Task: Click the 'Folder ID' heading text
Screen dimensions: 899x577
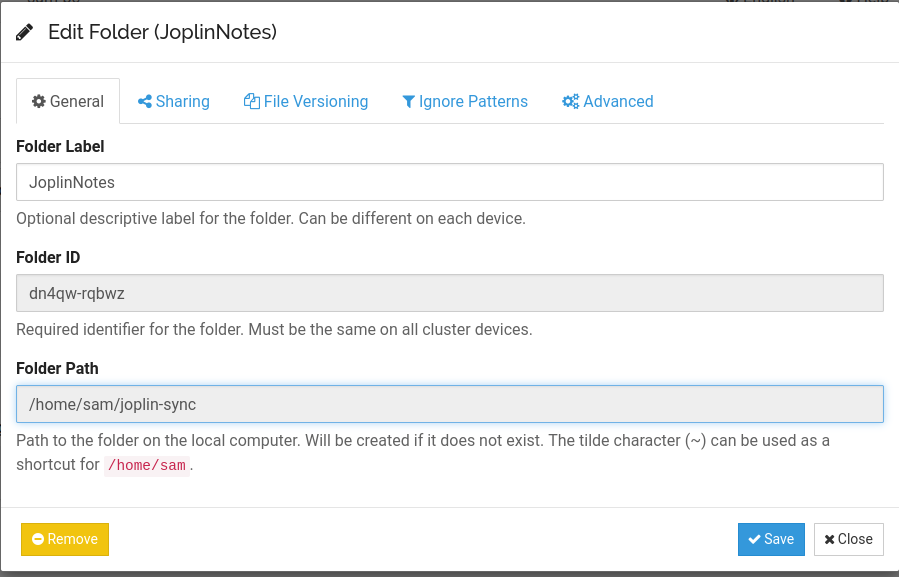Action: [48, 258]
